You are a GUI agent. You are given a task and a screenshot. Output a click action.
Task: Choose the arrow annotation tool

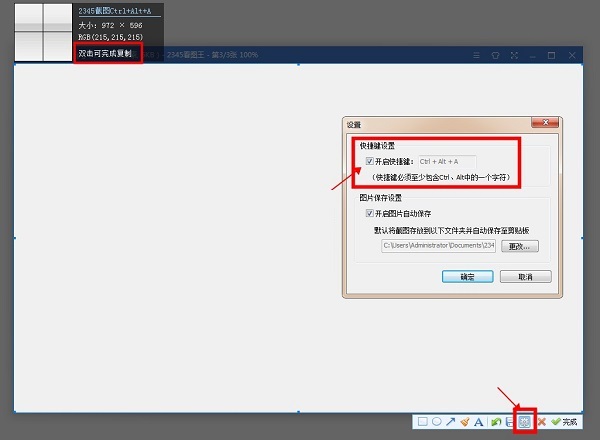(x=450, y=423)
